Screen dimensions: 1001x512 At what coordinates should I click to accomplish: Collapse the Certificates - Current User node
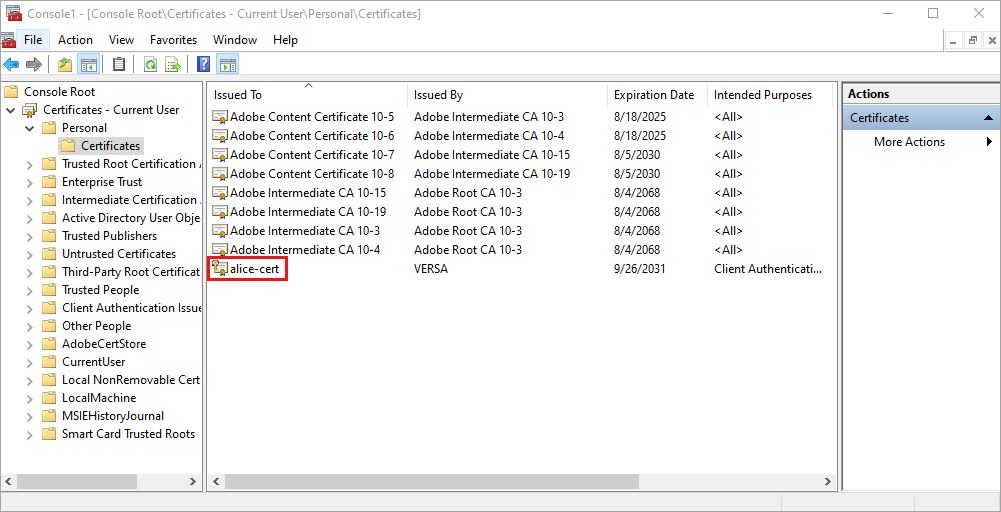click(10, 110)
